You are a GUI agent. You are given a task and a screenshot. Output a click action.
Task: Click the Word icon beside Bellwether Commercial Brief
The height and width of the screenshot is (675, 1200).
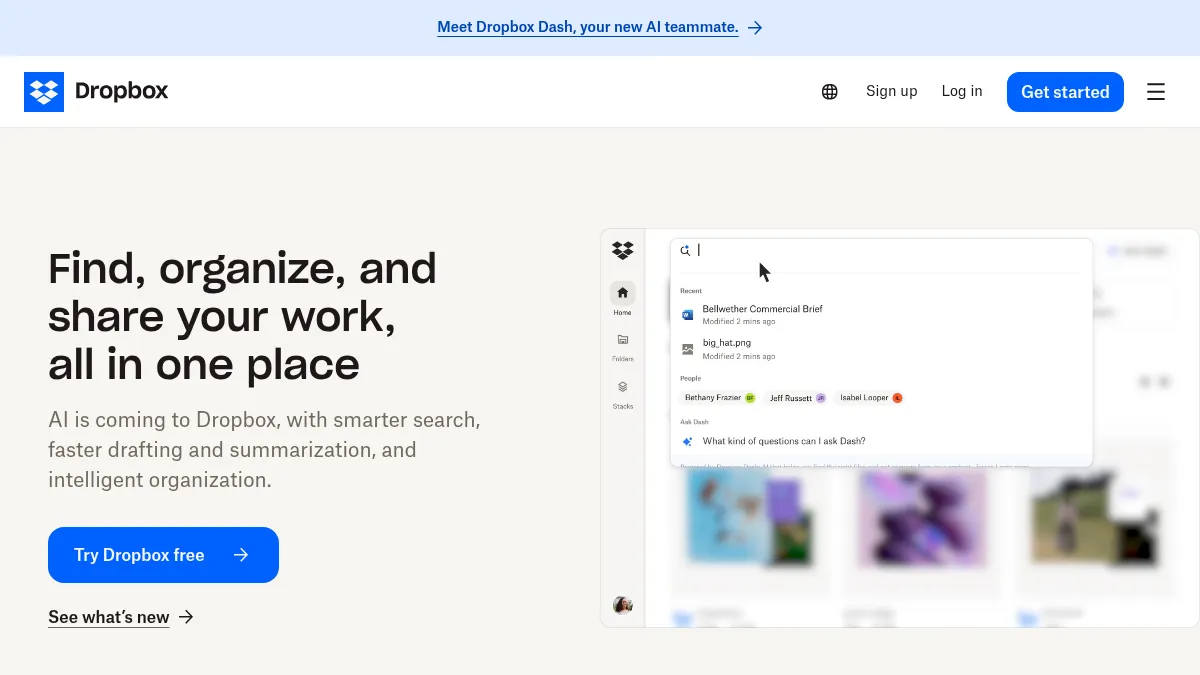point(687,314)
